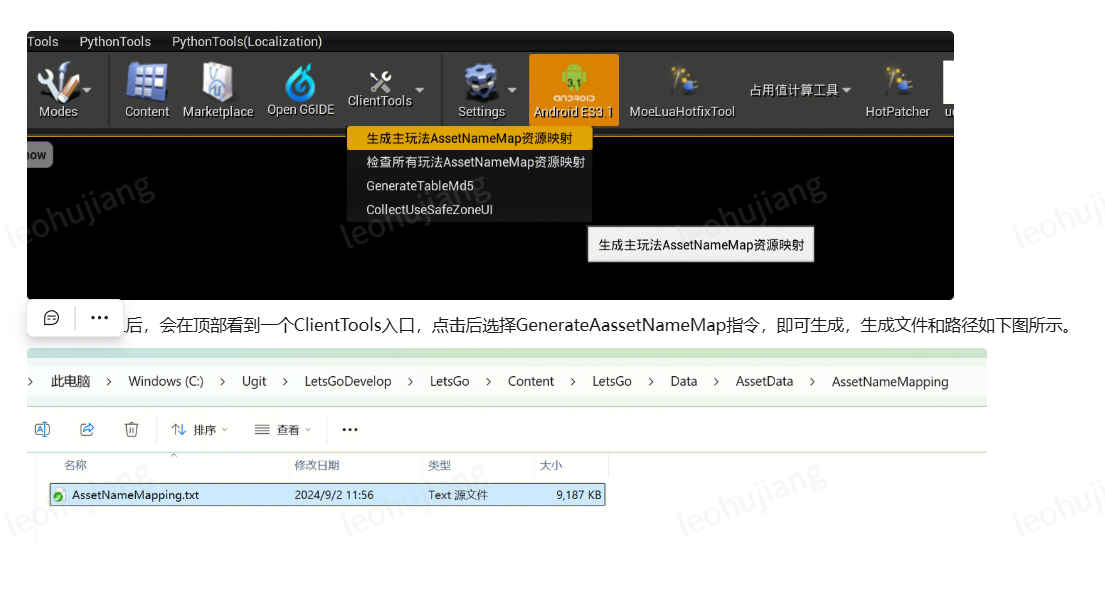The width and height of the screenshot is (1105, 591).
Task: Select the AssetNameMapping.txt file
Action: tap(327, 494)
